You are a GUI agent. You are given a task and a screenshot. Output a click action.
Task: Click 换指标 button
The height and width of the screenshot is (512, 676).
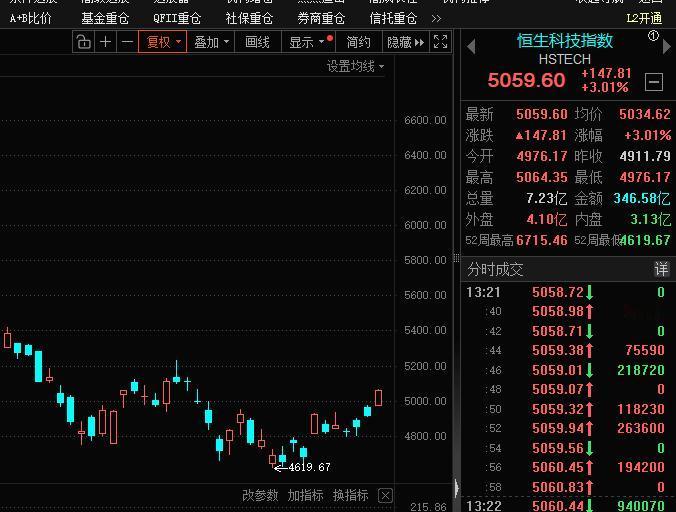(x=351, y=495)
